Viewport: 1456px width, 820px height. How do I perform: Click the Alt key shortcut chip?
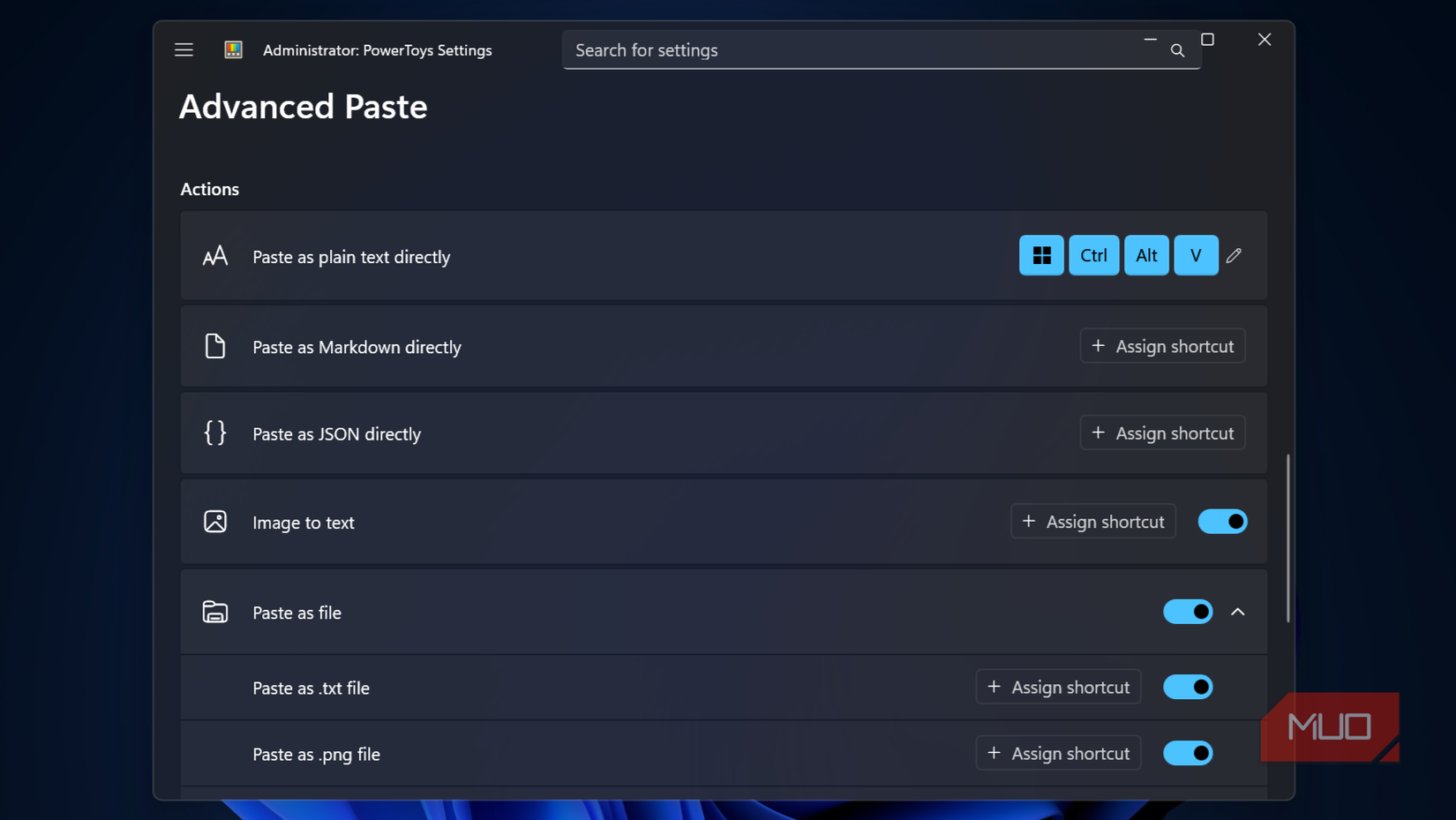pyautogui.click(x=1146, y=255)
